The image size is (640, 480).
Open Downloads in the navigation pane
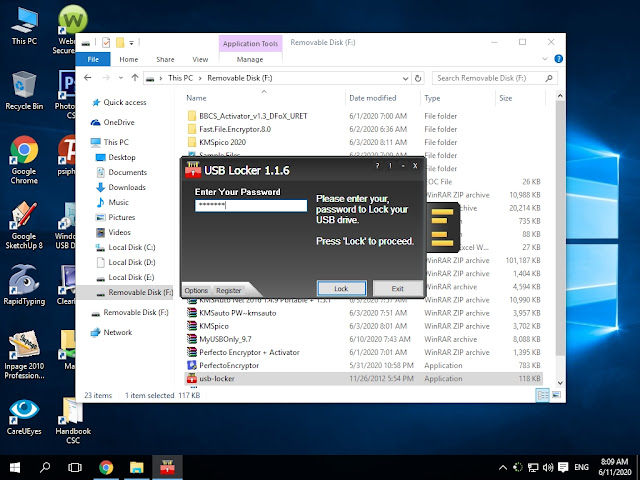coord(127,188)
